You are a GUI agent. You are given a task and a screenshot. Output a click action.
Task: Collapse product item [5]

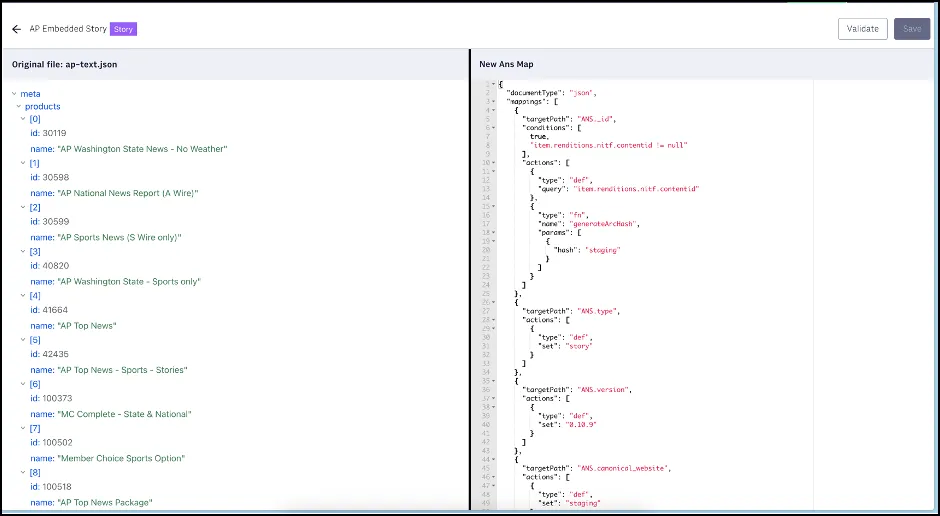[x=23, y=340]
